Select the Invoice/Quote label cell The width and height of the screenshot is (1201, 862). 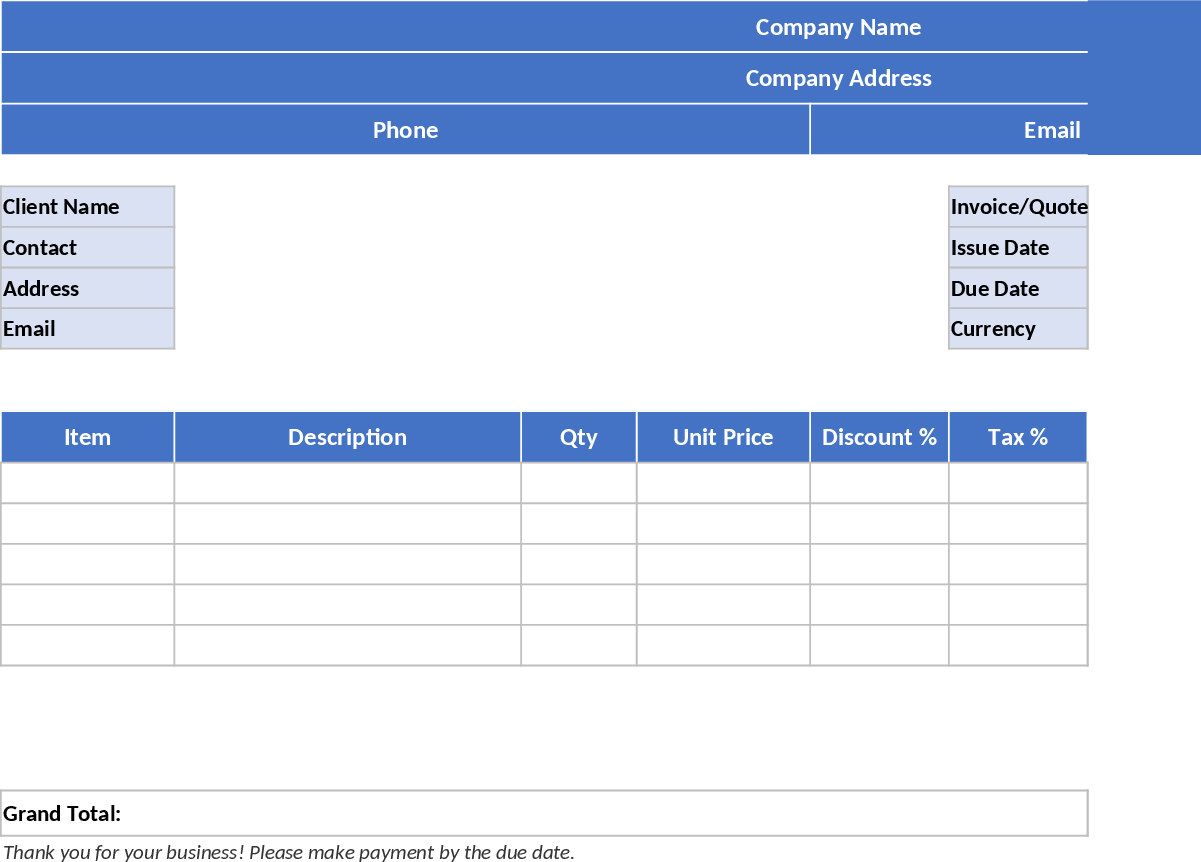[1018, 206]
